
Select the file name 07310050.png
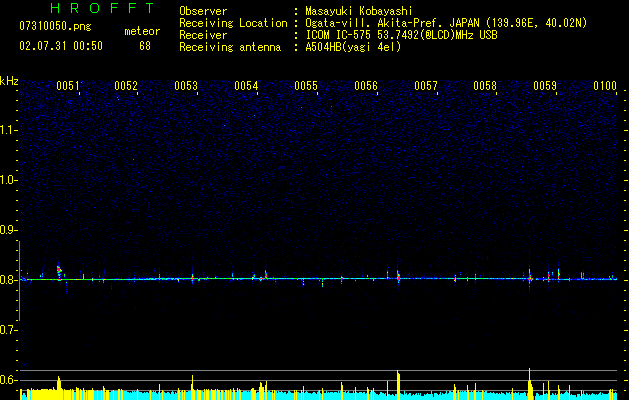(55, 27)
